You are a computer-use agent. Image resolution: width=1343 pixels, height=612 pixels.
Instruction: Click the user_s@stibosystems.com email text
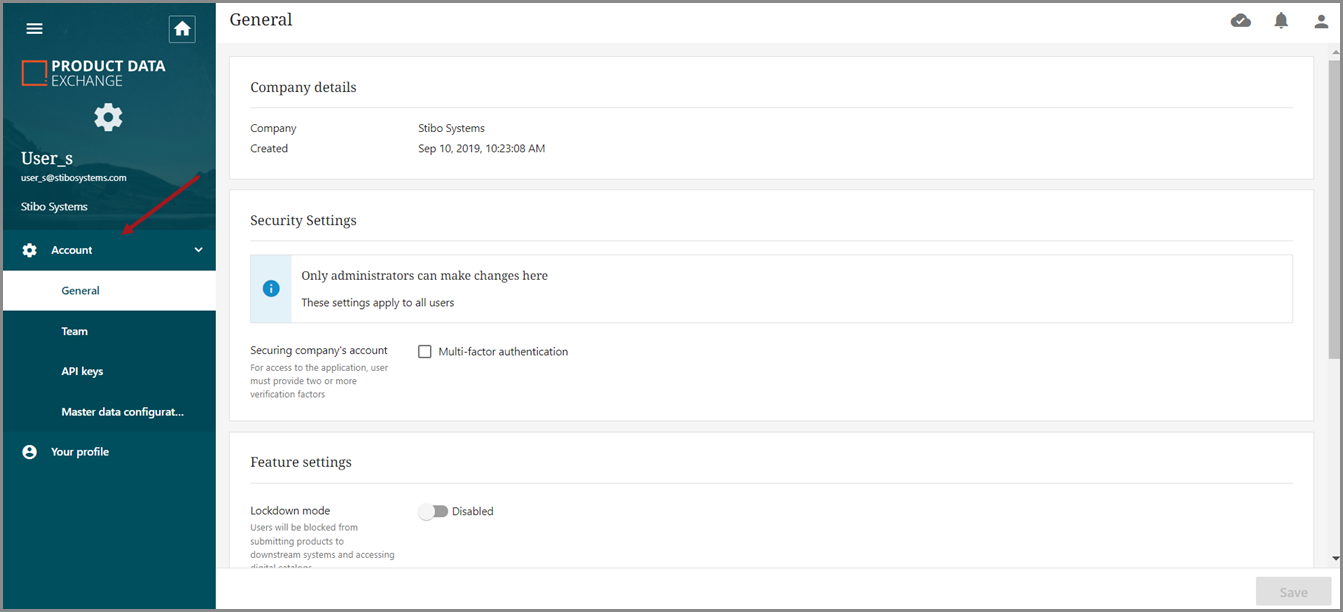[x=74, y=178]
